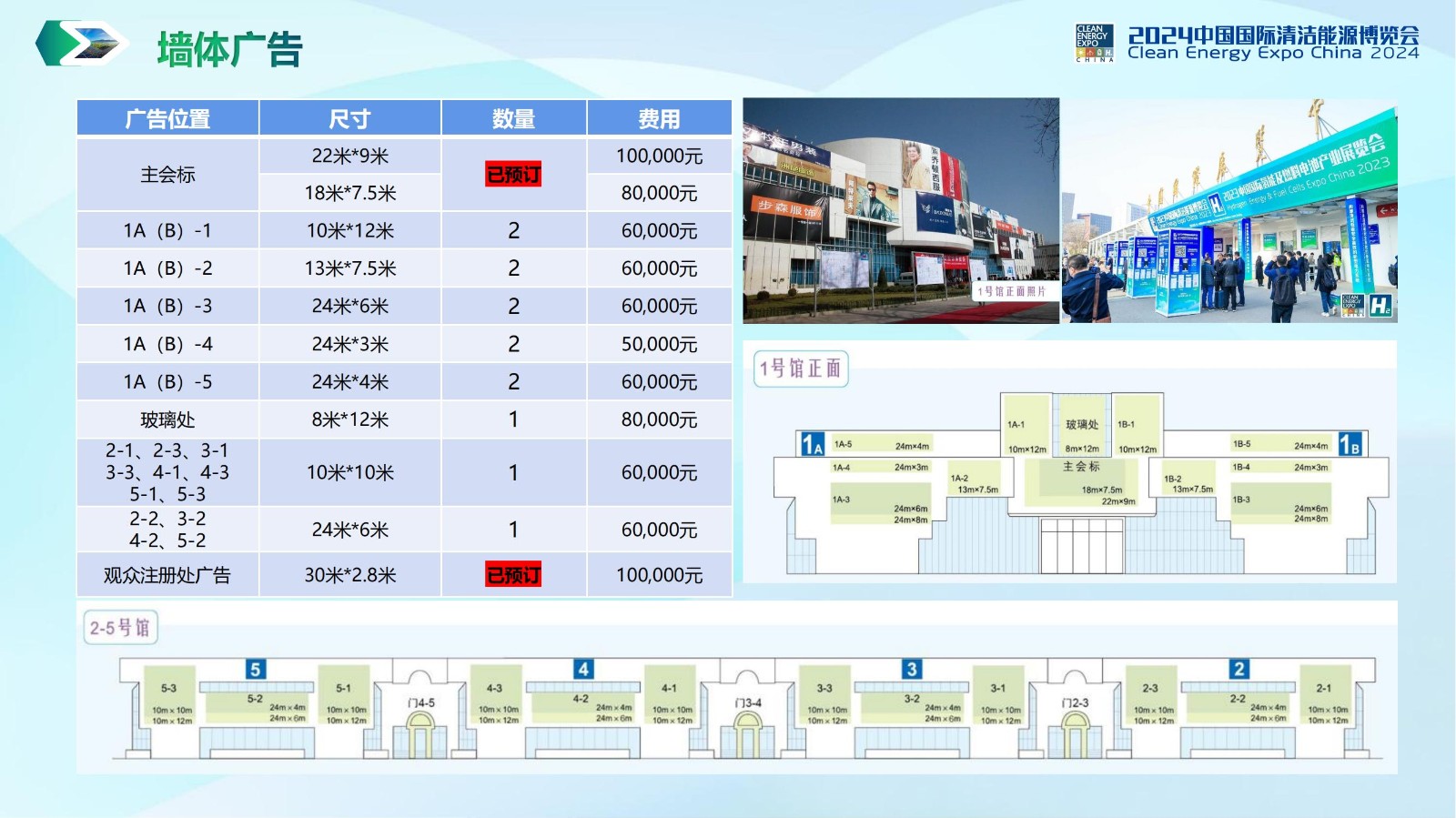Select the 18米*7.5米 size cell
This screenshot has height=818, width=1456.
(x=350, y=193)
